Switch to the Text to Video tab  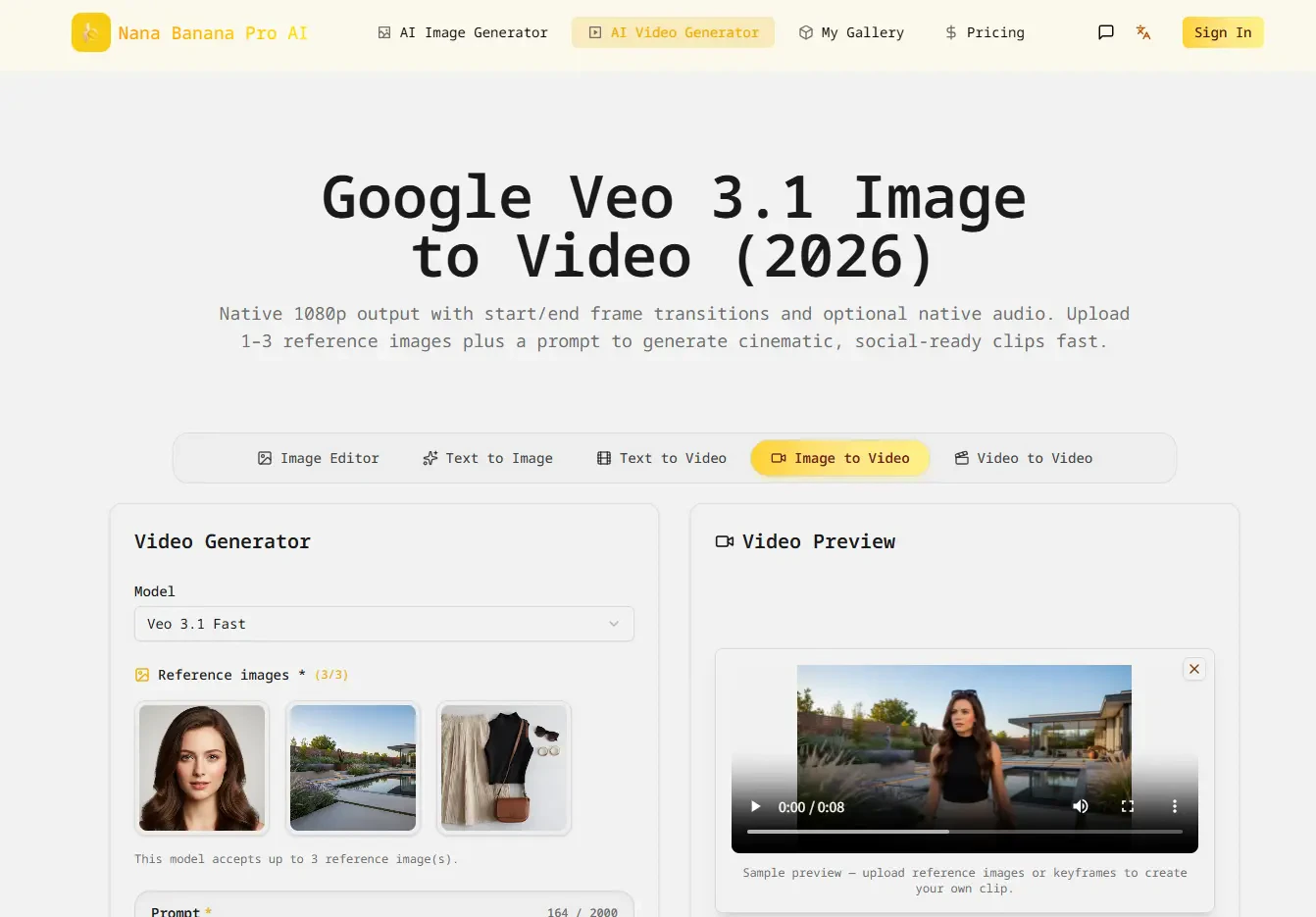click(661, 458)
